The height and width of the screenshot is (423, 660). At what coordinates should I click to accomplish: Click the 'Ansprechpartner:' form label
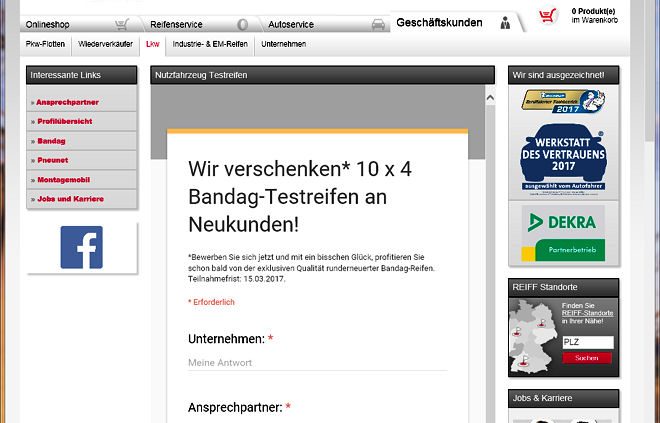click(x=235, y=407)
